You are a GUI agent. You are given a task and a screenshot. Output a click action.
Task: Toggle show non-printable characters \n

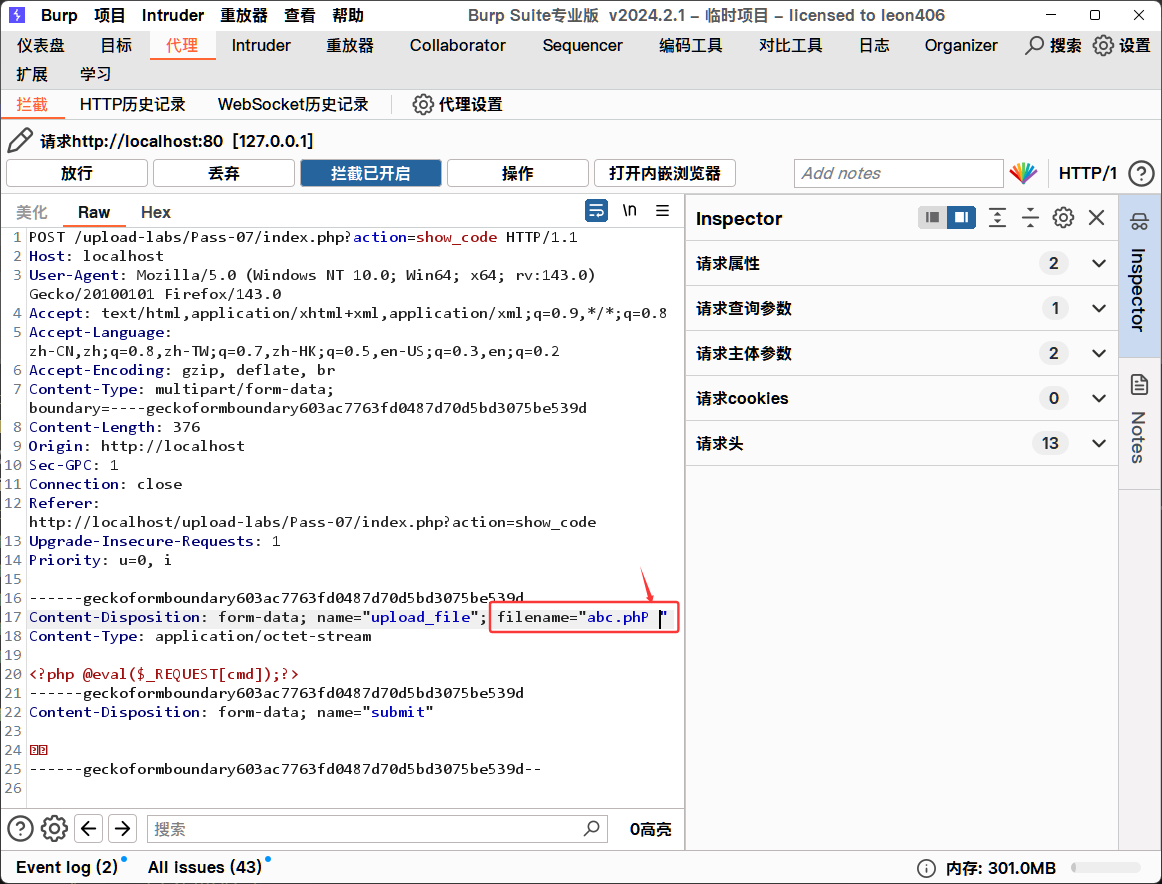click(629, 210)
